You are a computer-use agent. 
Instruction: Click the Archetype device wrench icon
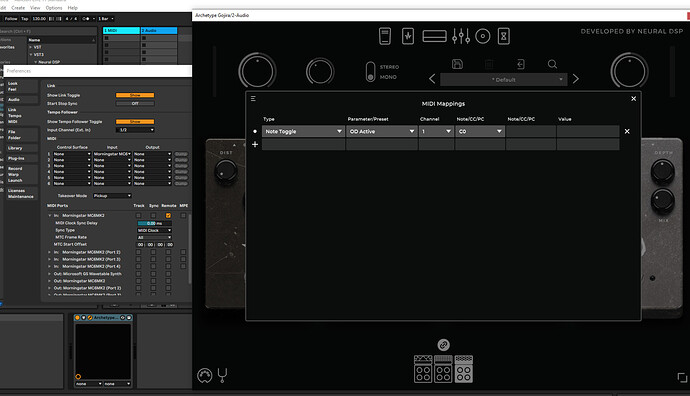[x=89, y=317]
